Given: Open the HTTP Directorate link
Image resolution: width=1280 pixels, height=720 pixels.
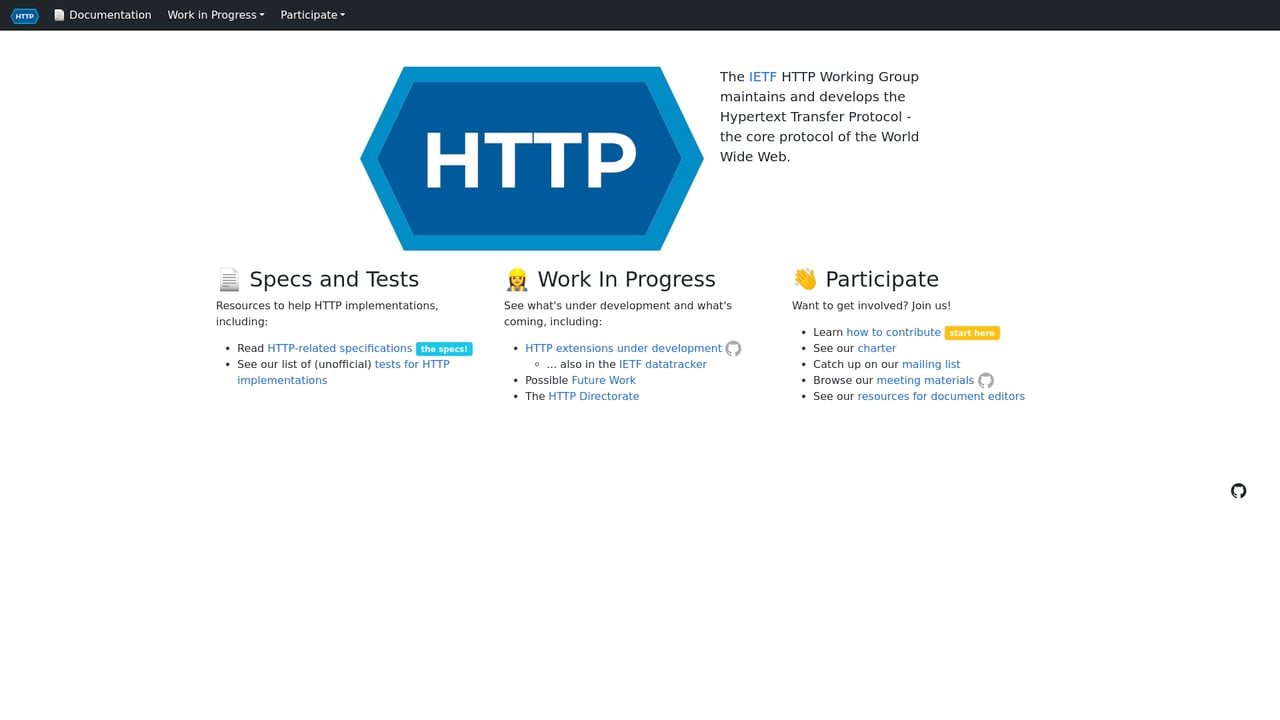Looking at the screenshot, I should tap(593, 396).
